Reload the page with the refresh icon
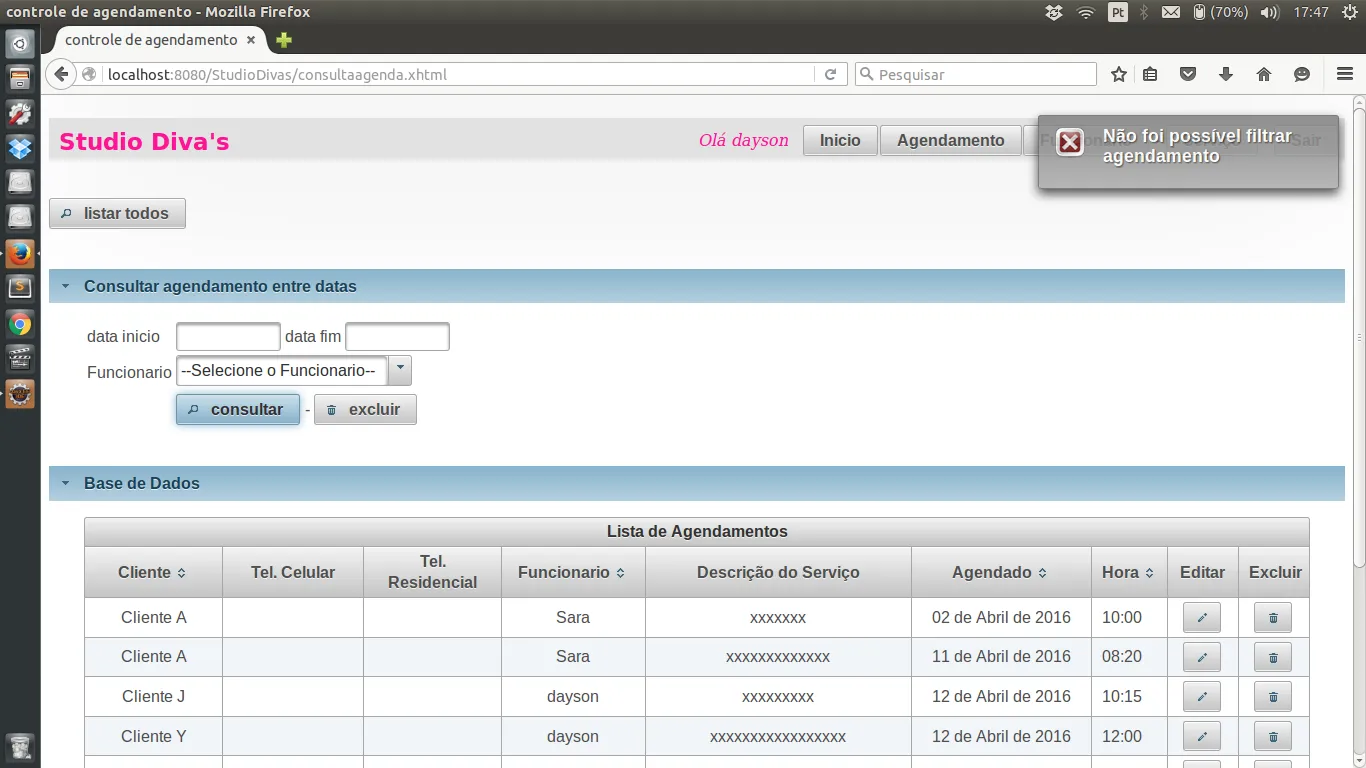 (830, 74)
